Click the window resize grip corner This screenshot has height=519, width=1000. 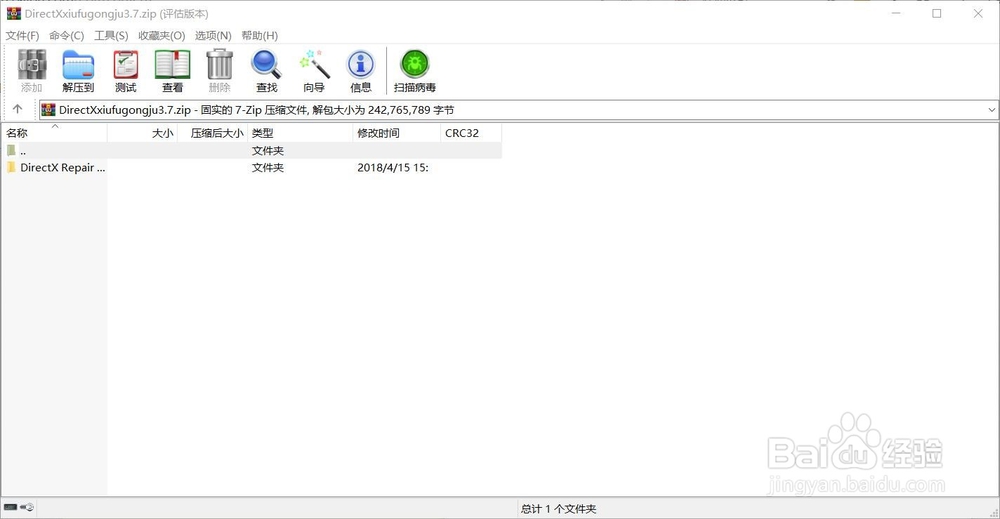point(994,513)
